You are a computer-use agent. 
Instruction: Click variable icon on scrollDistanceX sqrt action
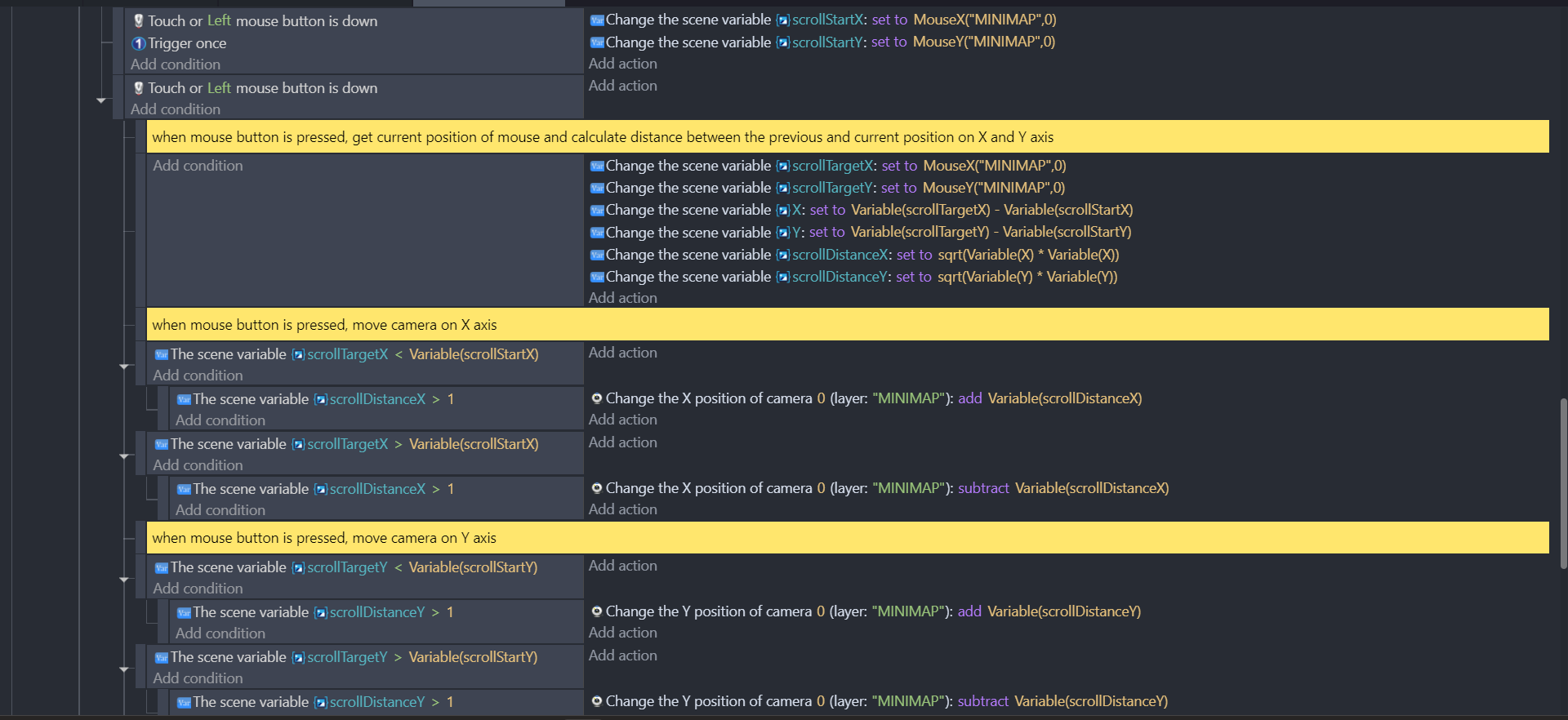coord(597,256)
